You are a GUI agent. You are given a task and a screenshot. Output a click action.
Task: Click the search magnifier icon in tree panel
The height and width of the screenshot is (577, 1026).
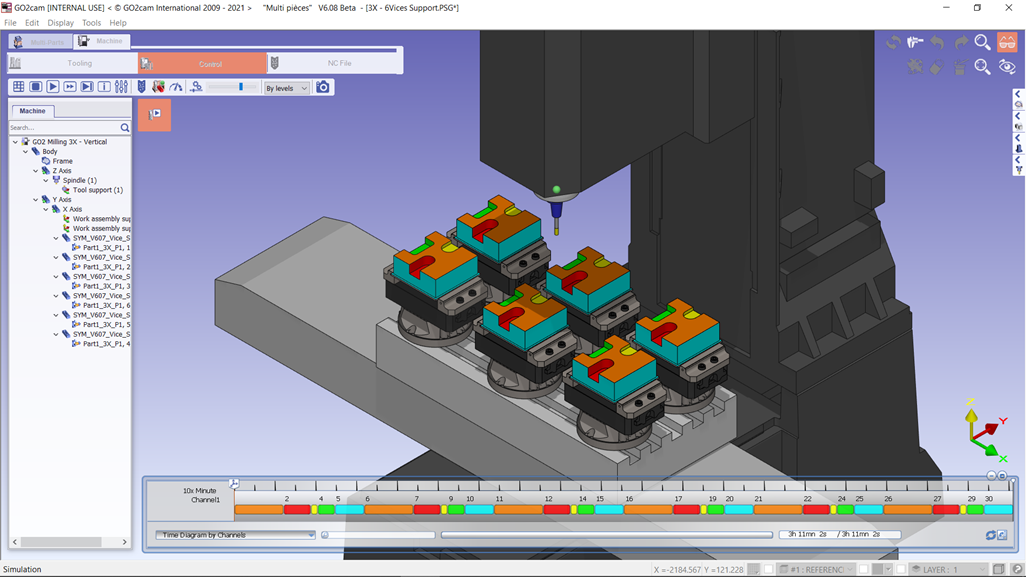tap(125, 128)
